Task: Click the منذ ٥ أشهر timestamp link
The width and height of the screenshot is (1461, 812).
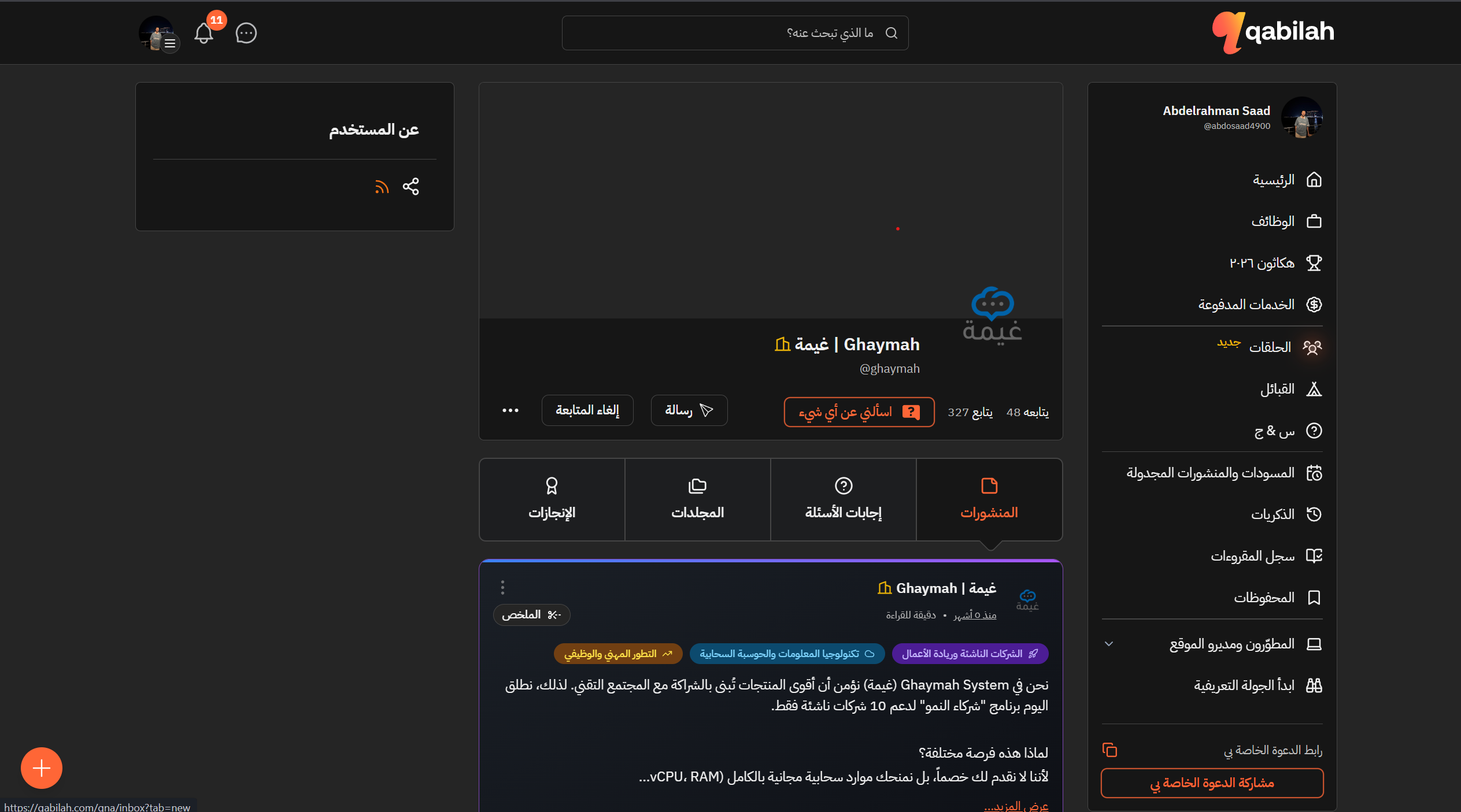Action: click(975, 615)
